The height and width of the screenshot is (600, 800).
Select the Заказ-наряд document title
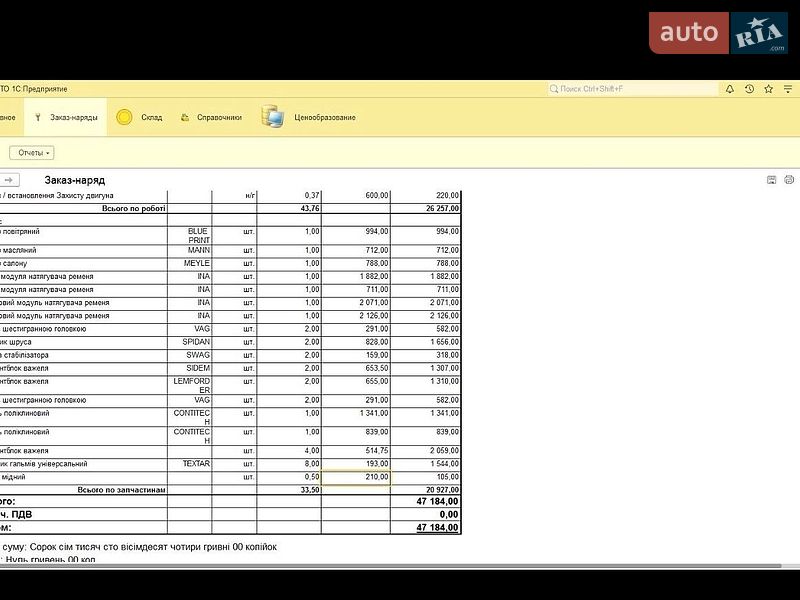pos(74,180)
